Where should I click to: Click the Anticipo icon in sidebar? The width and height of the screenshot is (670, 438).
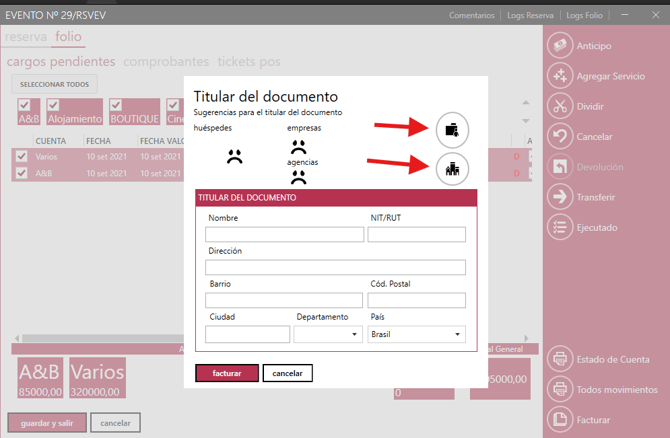pyautogui.click(x=560, y=46)
